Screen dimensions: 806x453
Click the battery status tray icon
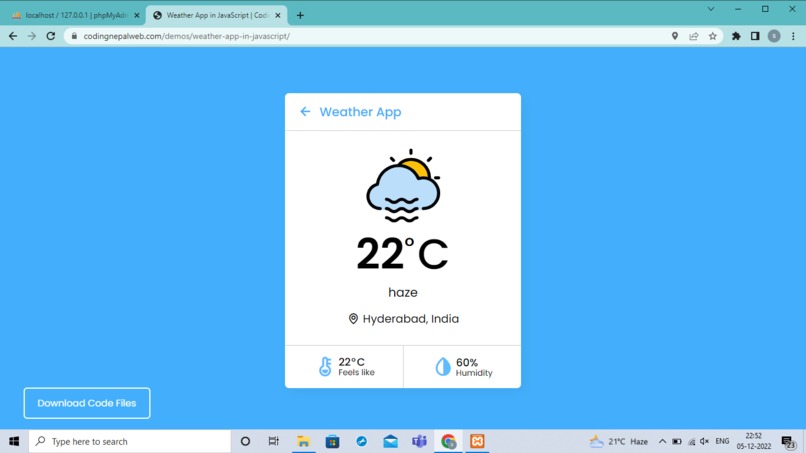point(677,441)
